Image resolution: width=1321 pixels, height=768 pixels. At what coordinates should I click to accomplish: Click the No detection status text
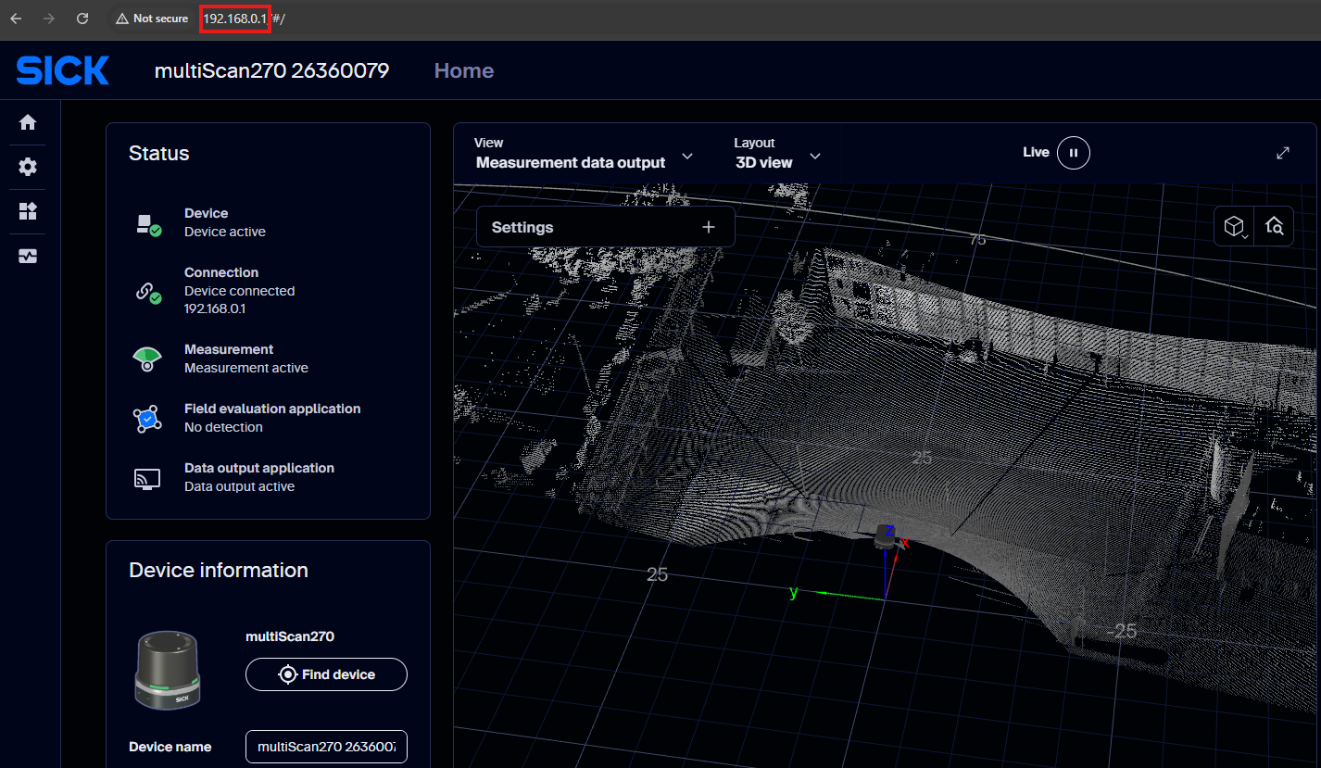tap(223, 427)
